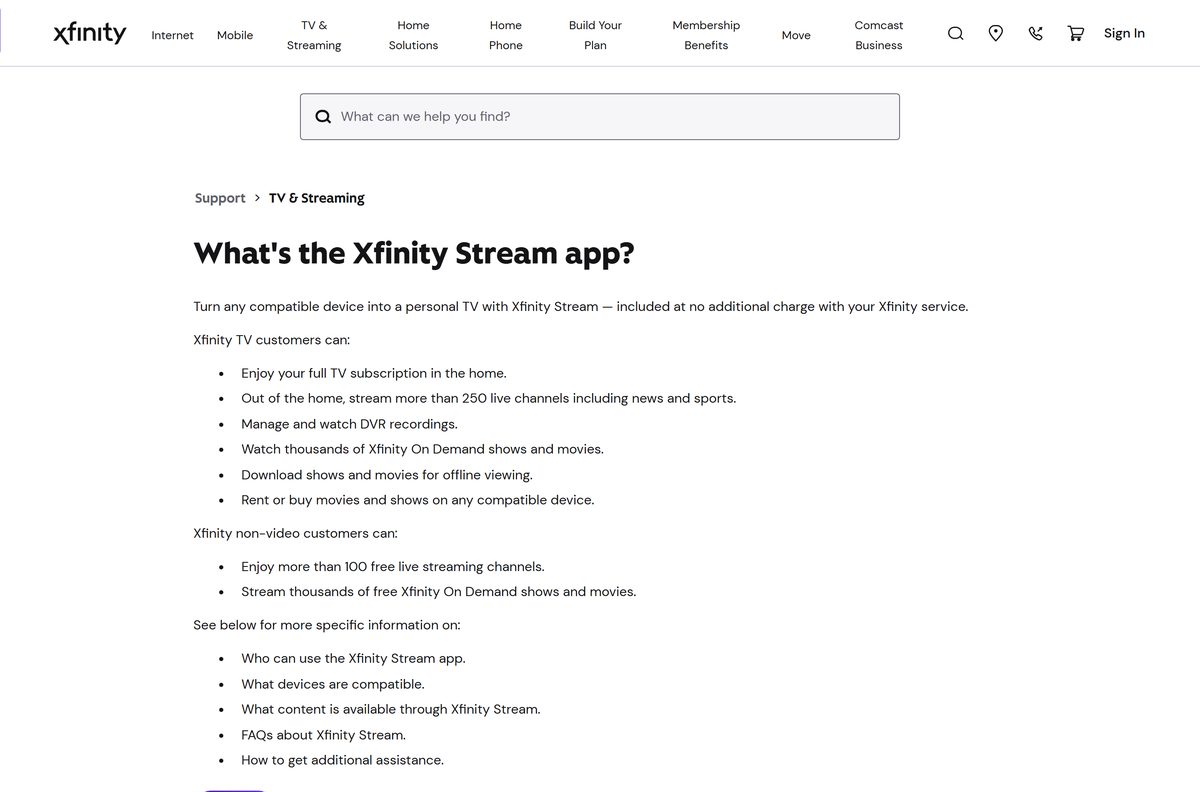Click the Xfinity logo
This screenshot has height=792, width=1200.
pos(90,34)
